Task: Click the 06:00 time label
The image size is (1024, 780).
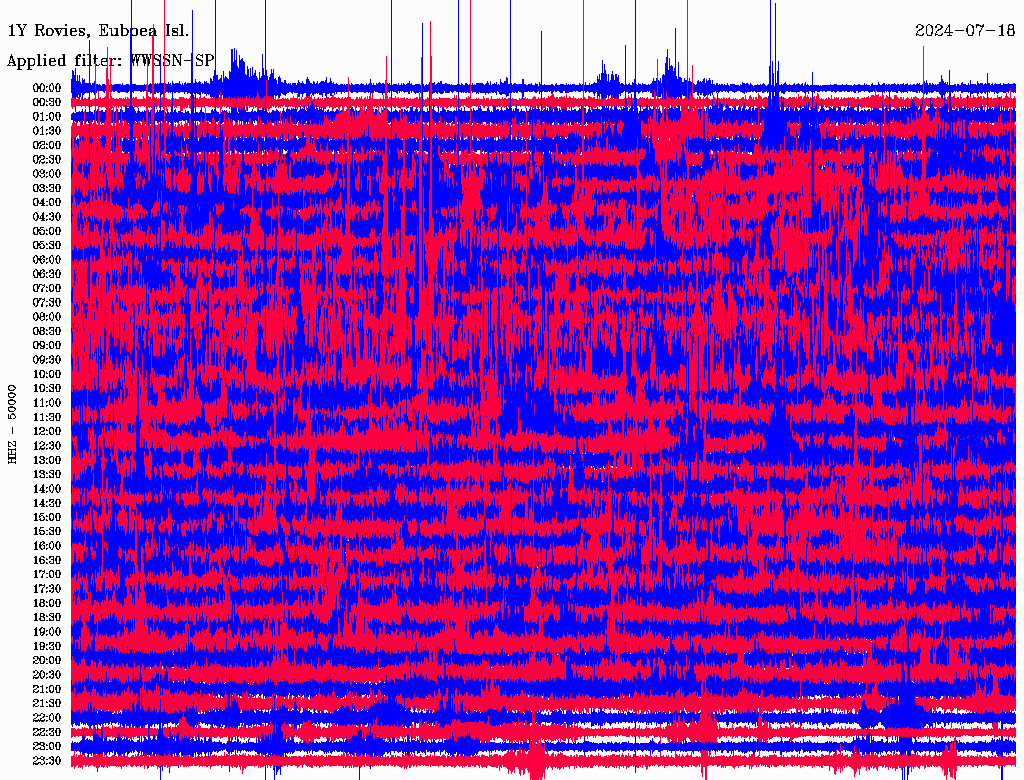Action: pos(47,259)
